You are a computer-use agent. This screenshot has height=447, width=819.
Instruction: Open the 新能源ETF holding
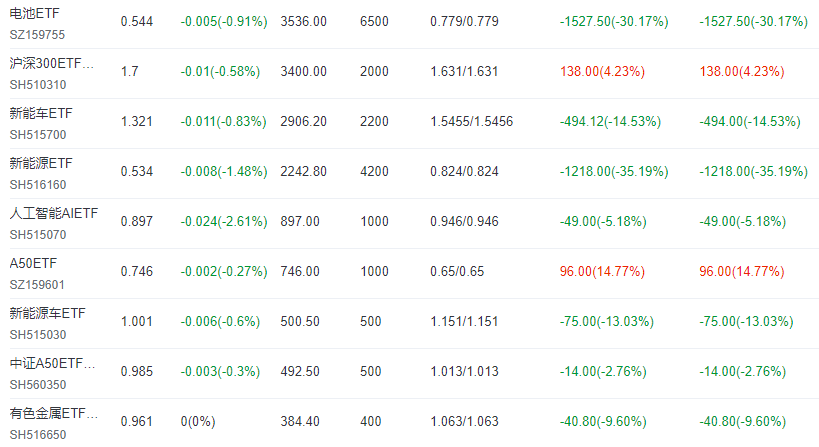tap(41, 163)
